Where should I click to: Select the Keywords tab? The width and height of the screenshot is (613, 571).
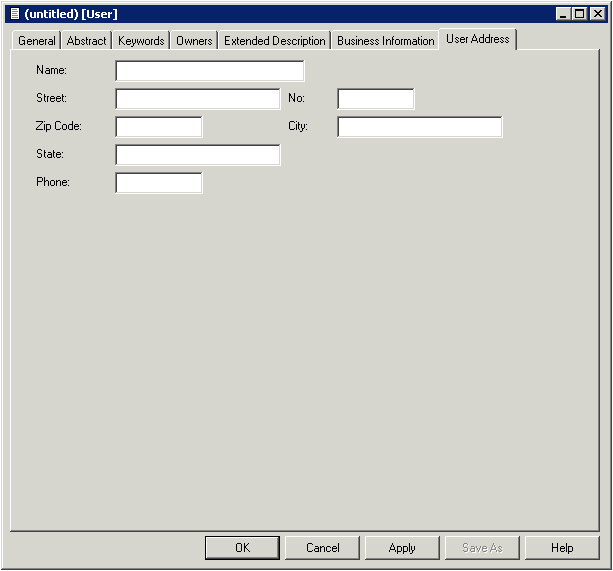[141, 41]
